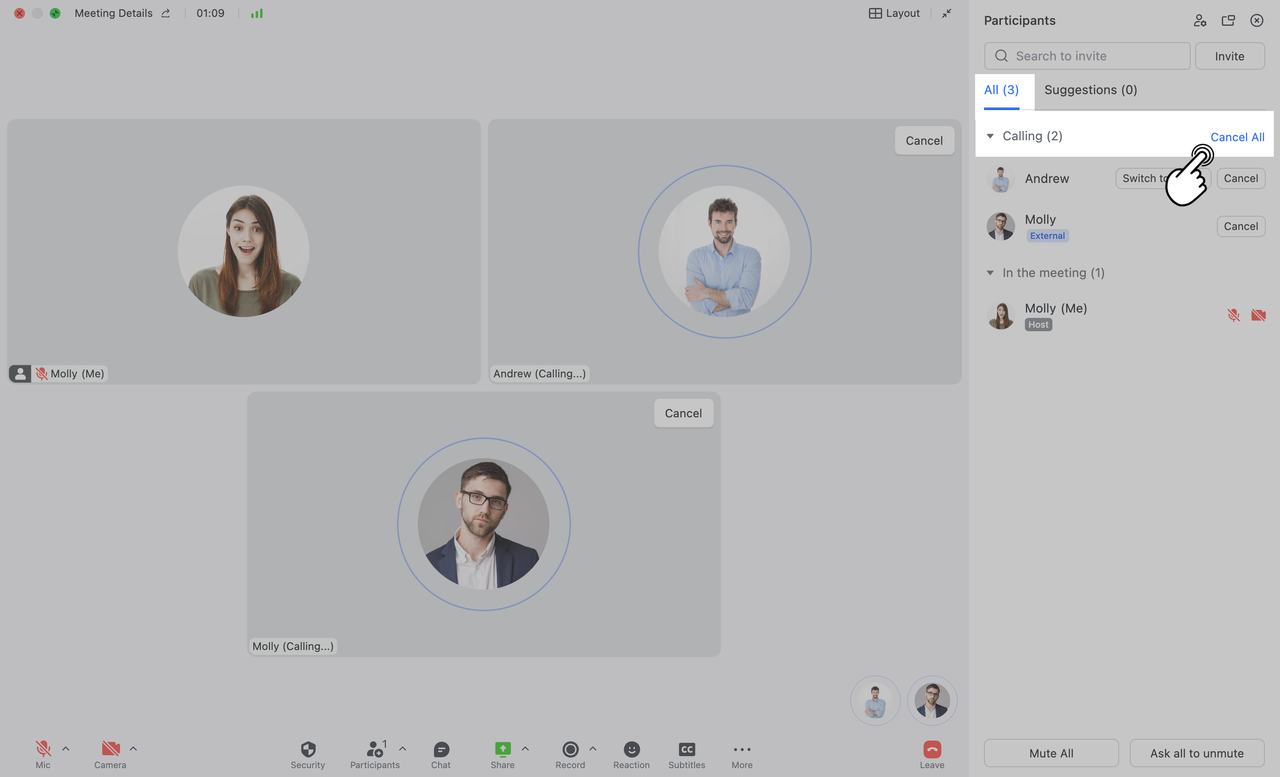Click the green Share screen icon
The image size is (1280, 777).
[x=500, y=748]
